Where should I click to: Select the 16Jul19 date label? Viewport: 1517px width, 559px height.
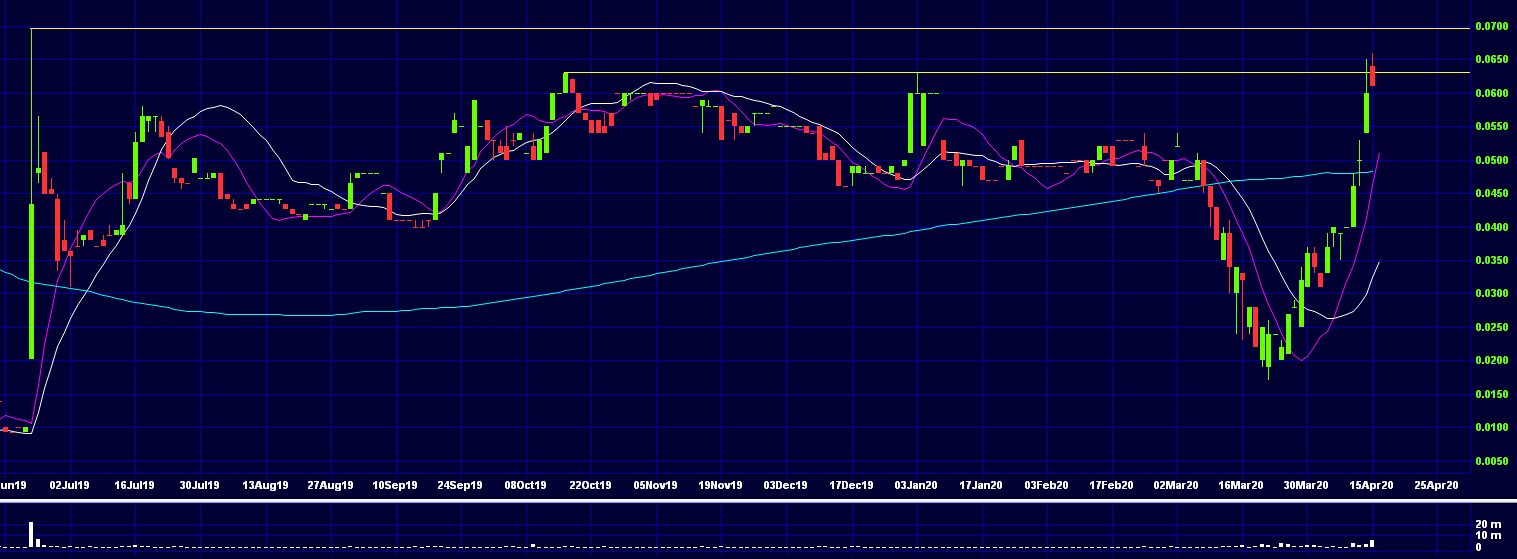click(x=134, y=485)
